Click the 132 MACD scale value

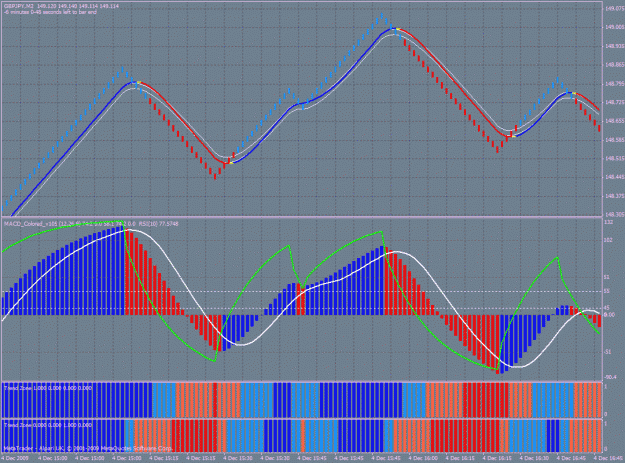pos(609,222)
